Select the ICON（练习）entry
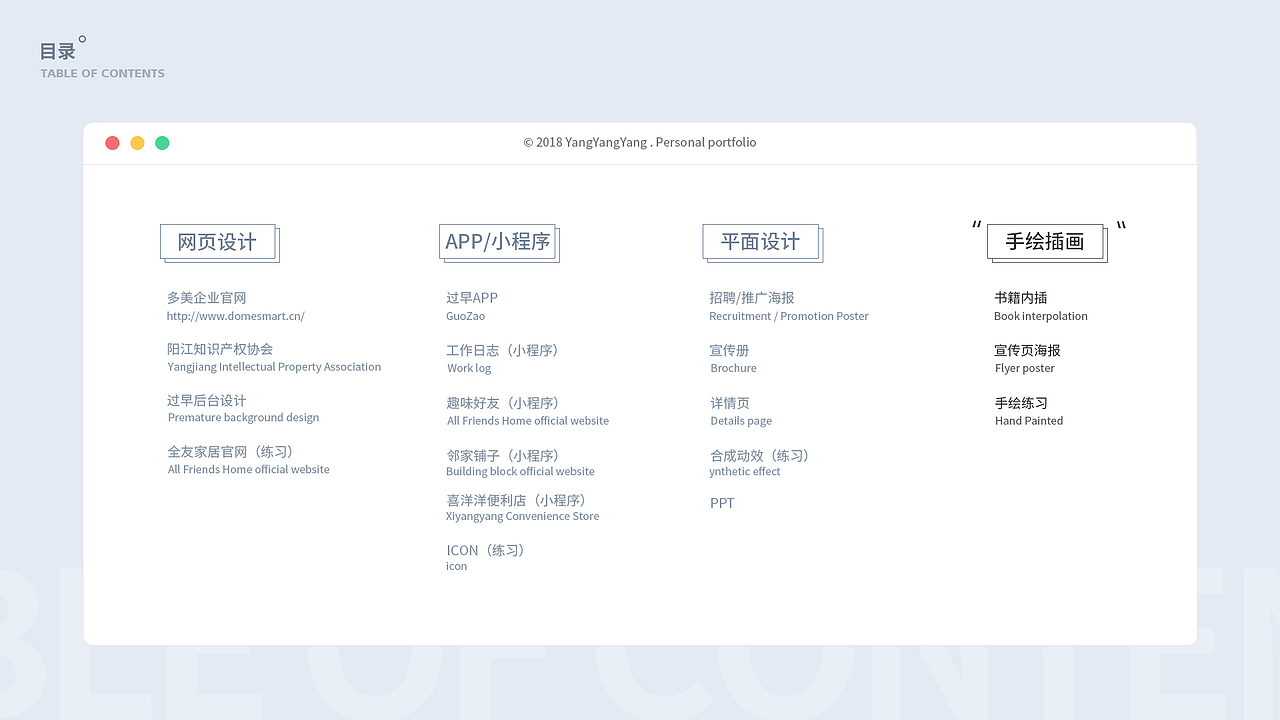 pyautogui.click(x=485, y=549)
